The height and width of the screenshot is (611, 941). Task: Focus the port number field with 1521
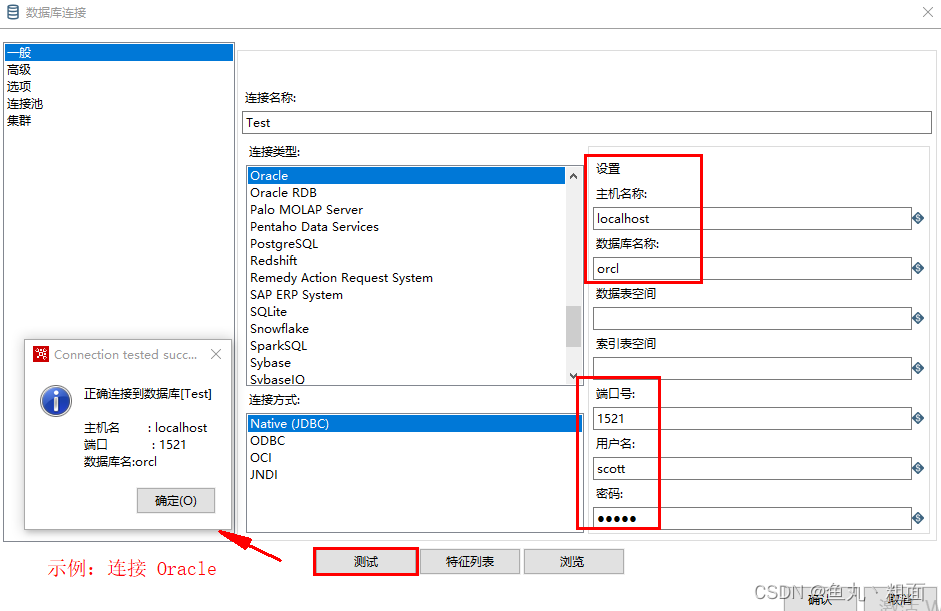click(x=752, y=418)
